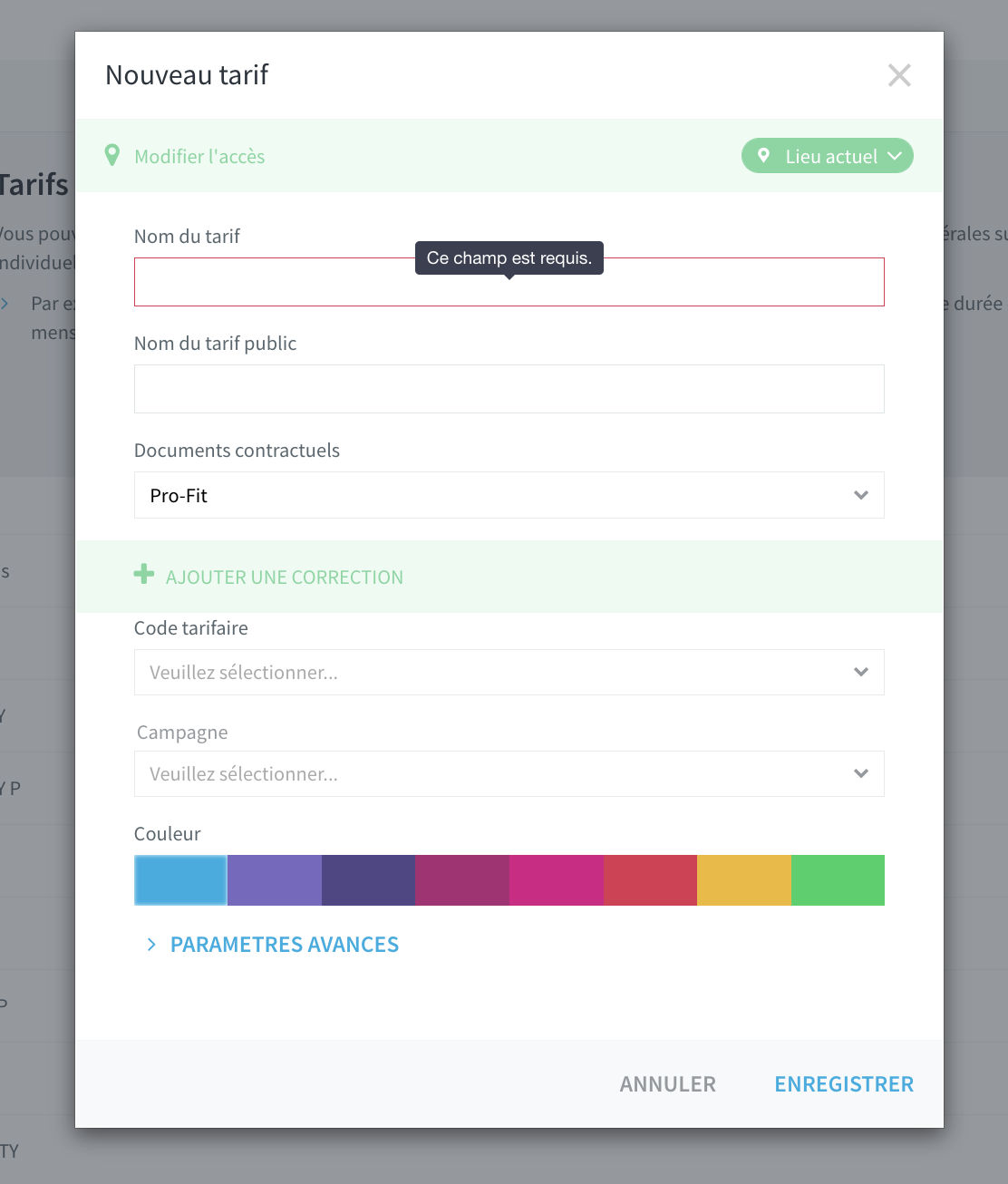This screenshot has width=1008, height=1184.
Task: Click the location pin icon beside Modifier l'accès
Action: pyautogui.click(x=112, y=156)
